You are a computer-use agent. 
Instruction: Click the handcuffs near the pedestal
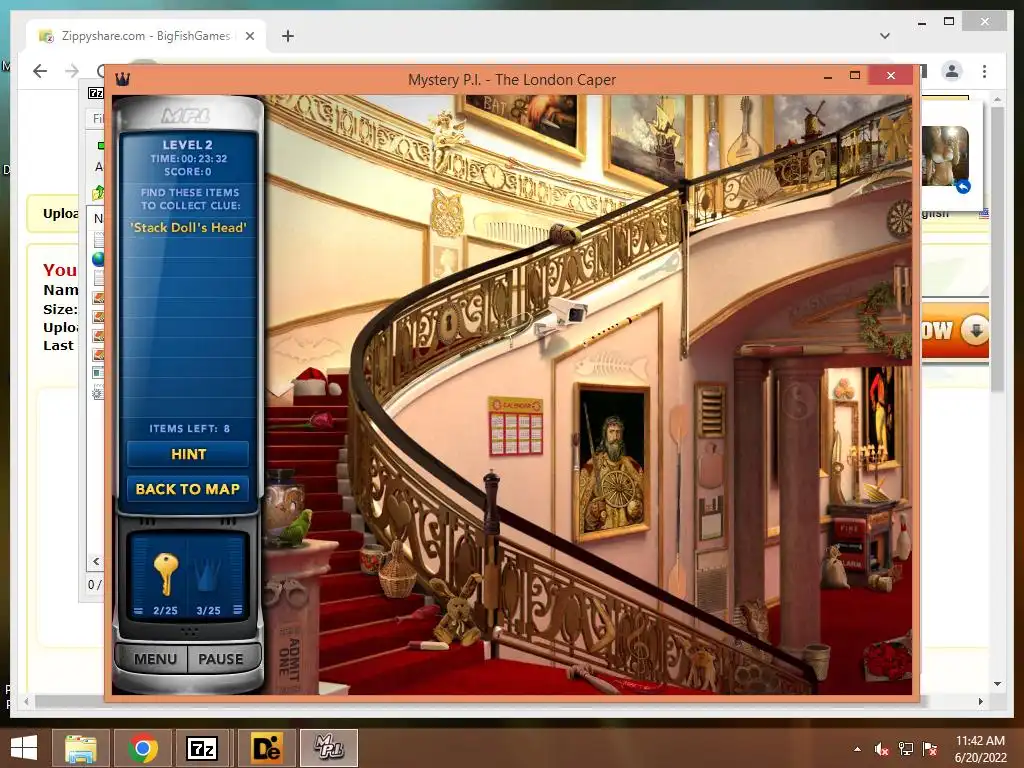(287, 592)
